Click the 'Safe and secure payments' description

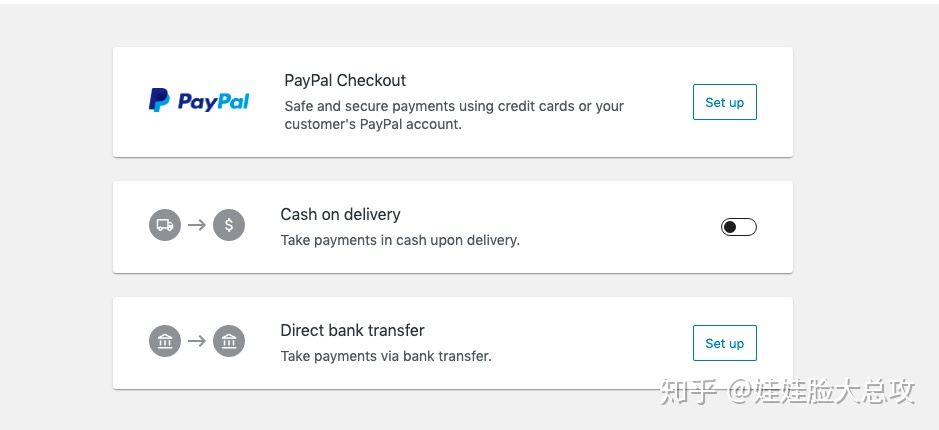454,115
